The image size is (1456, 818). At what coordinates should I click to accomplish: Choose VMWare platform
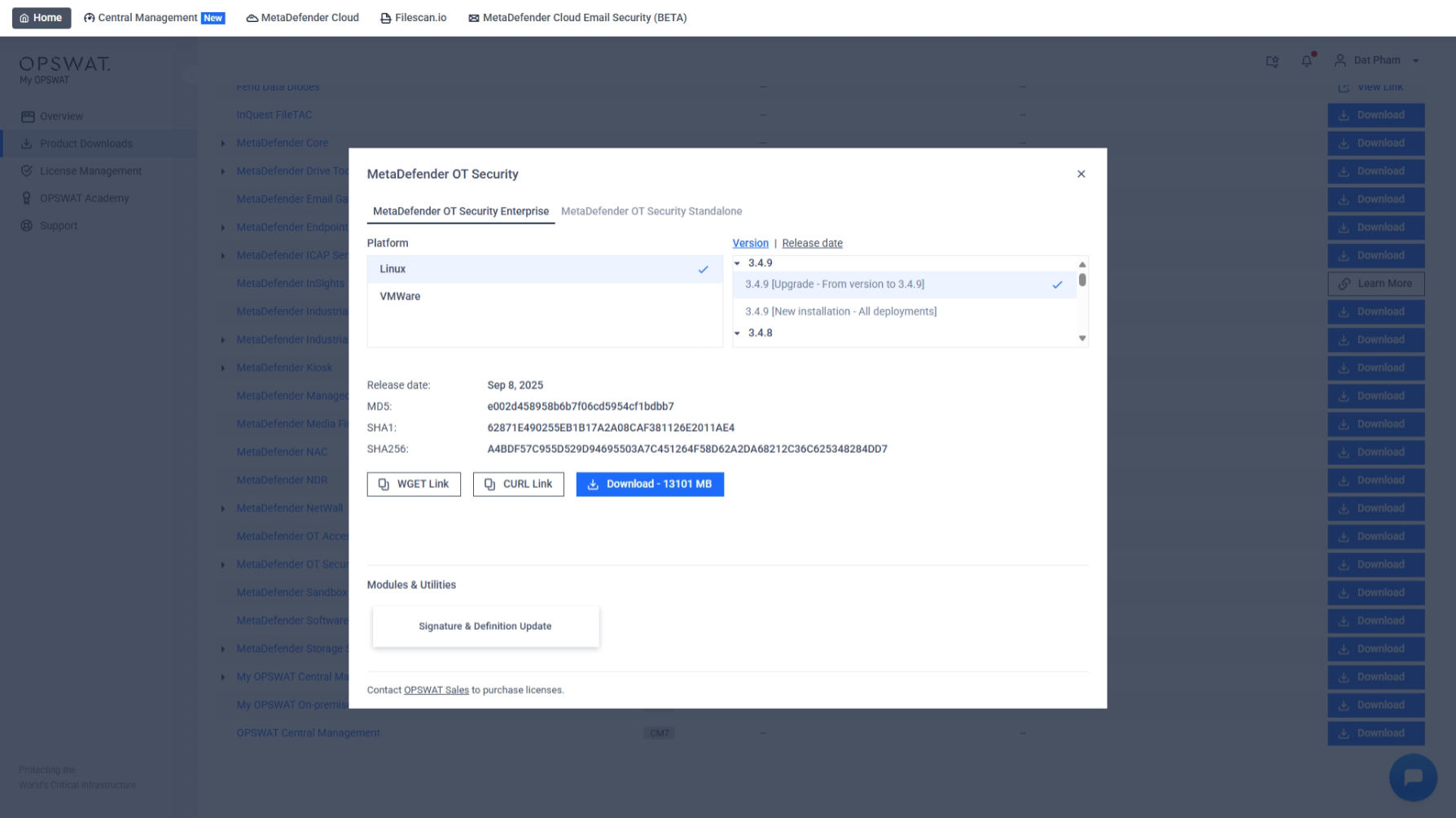coord(544,297)
